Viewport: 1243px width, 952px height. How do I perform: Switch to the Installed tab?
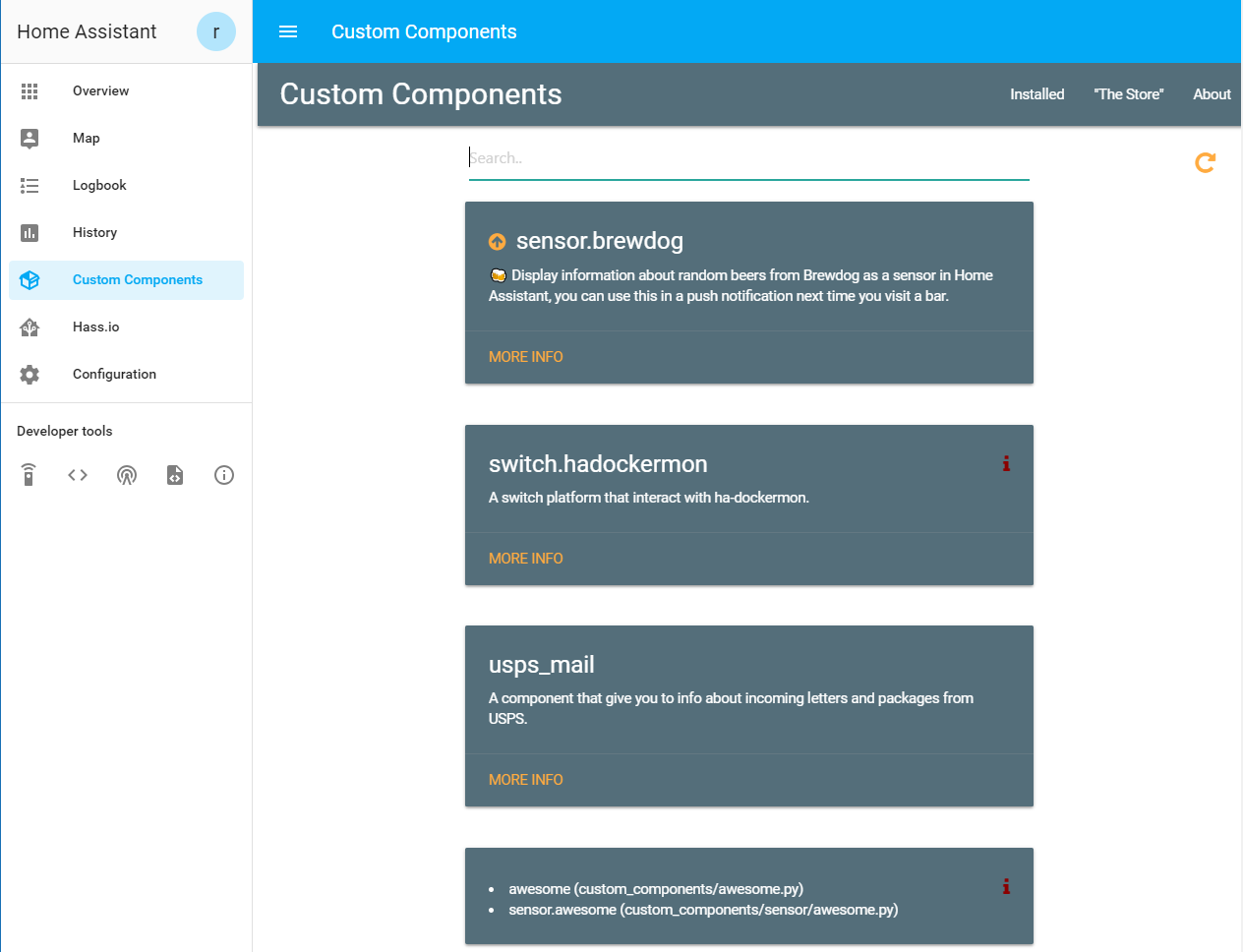click(1036, 94)
